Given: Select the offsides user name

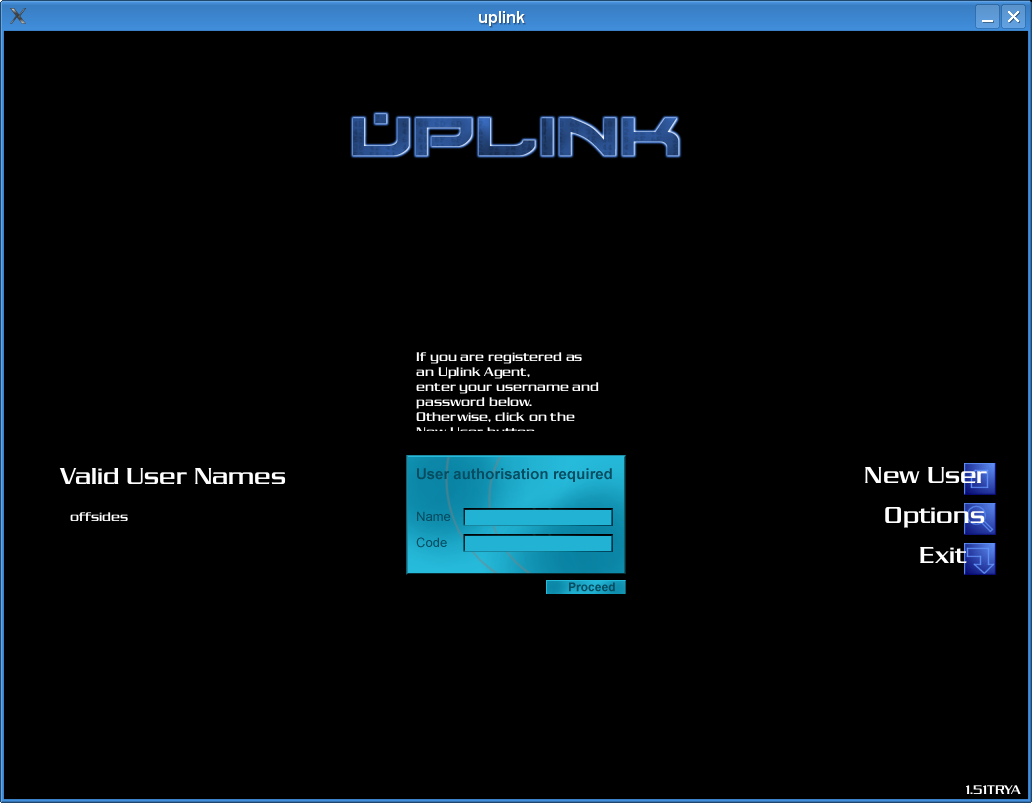Looking at the screenshot, I should tap(99, 517).
